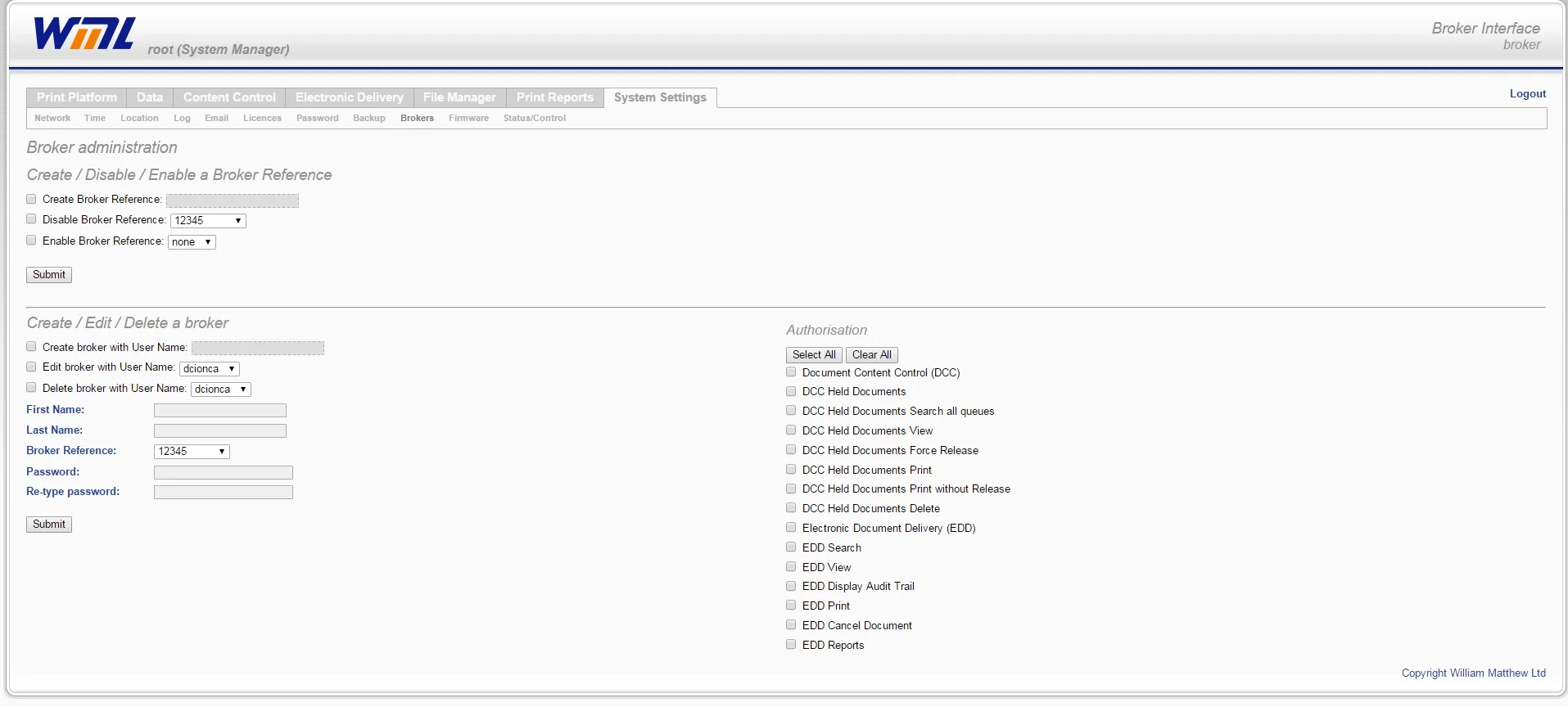The height and width of the screenshot is (707, 1568).
Task: Check Create broker with User Name
Action: point(31,347)
